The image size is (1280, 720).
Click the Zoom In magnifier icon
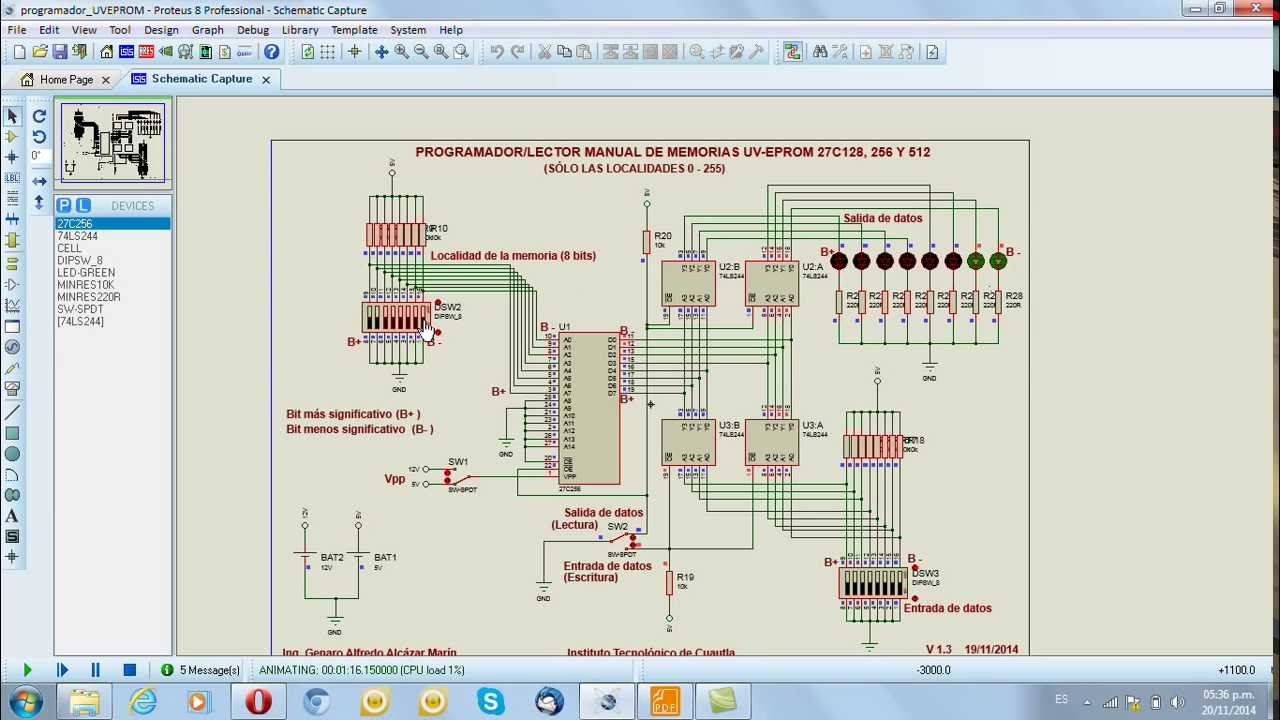pos(401,52)
